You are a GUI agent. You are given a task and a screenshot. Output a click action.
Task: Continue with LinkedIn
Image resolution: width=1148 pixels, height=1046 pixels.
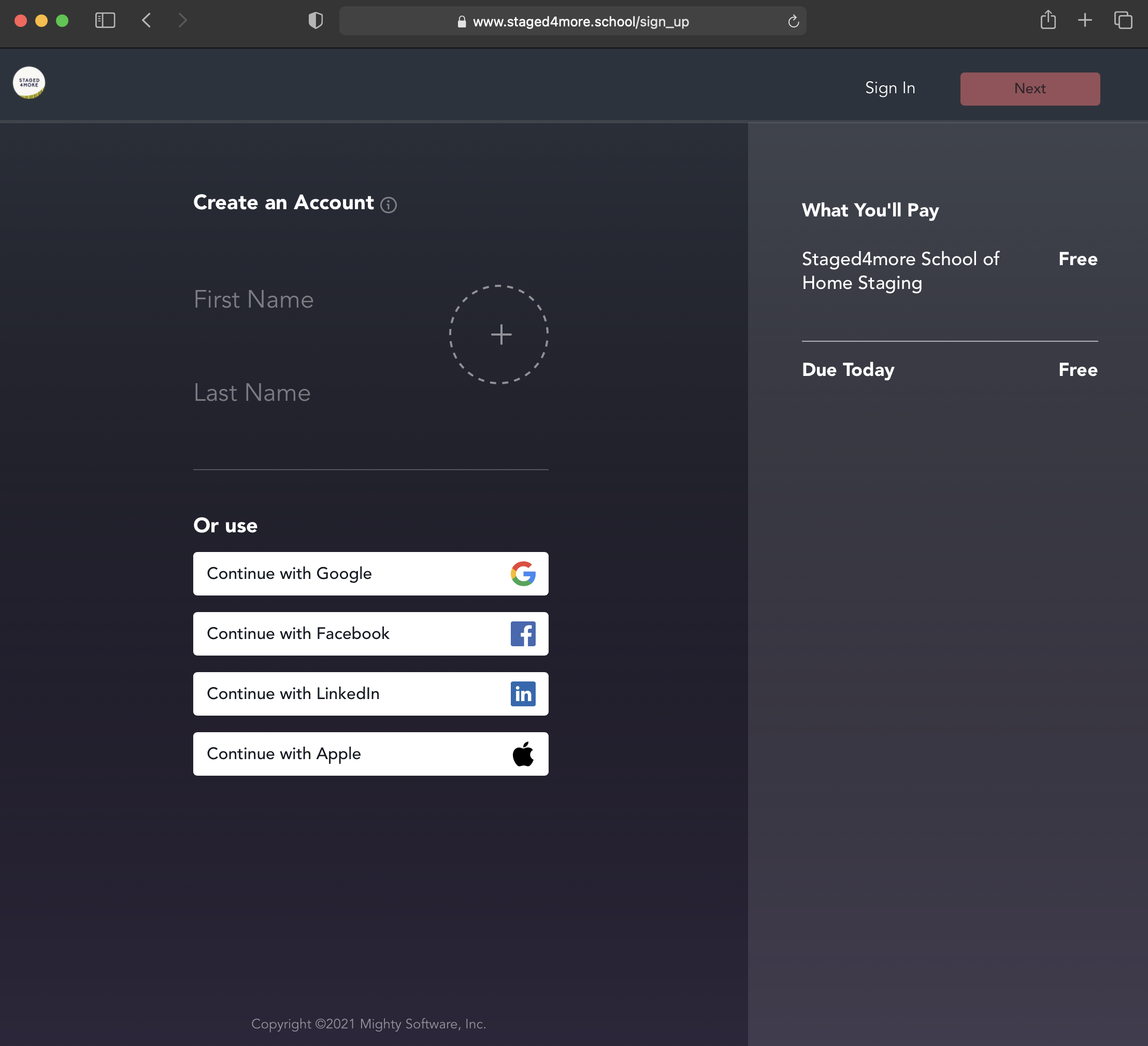click(371, 694)
